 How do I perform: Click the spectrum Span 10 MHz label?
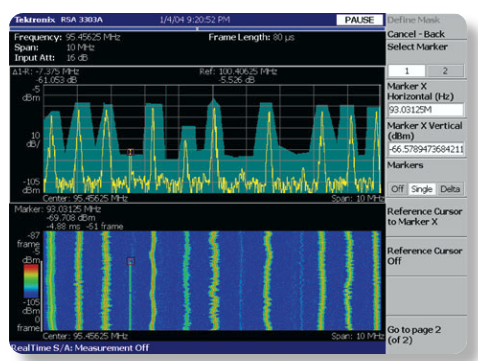tap(358, 199)
